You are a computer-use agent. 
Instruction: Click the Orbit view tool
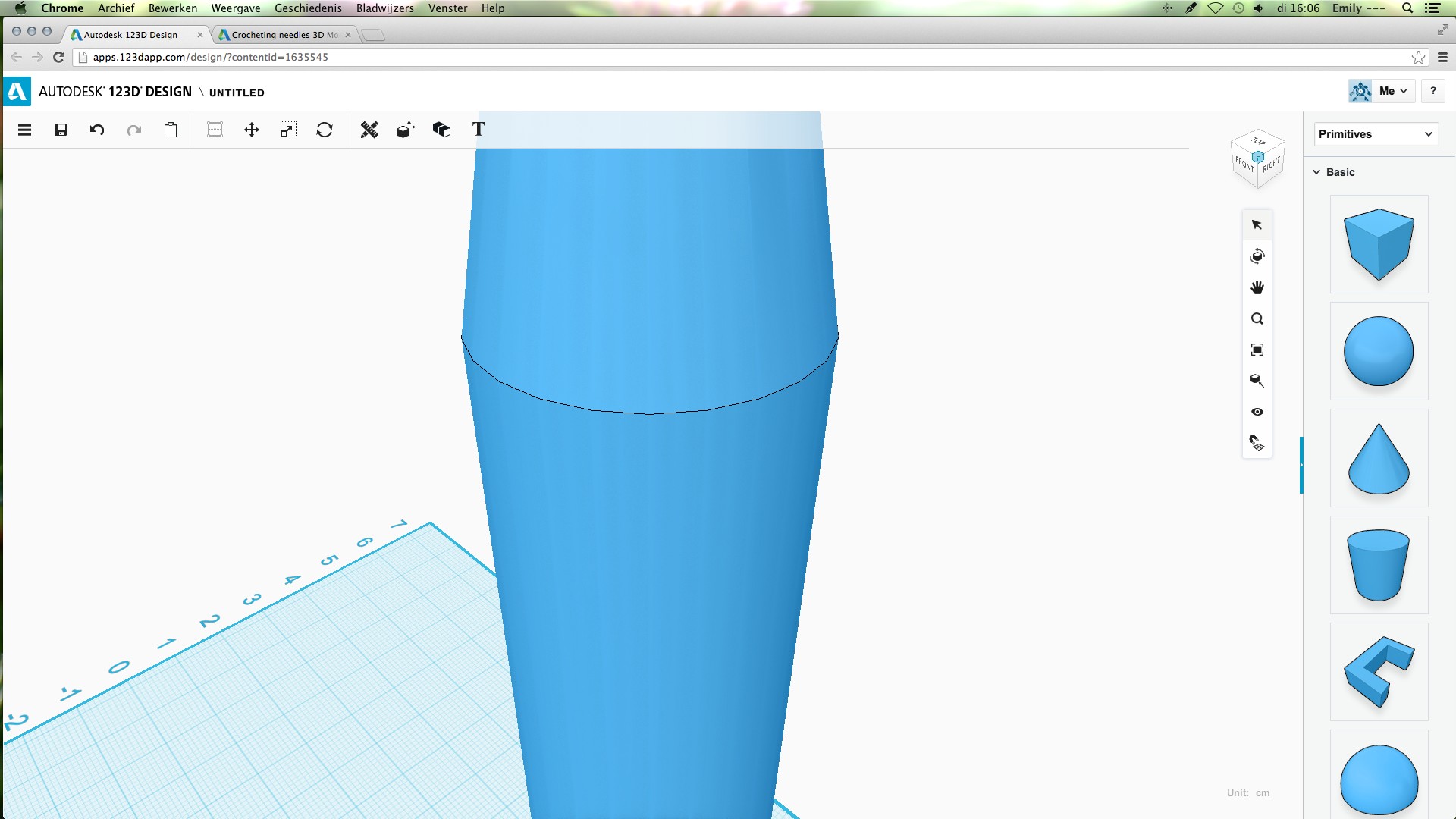click(x=1257, y=256)
